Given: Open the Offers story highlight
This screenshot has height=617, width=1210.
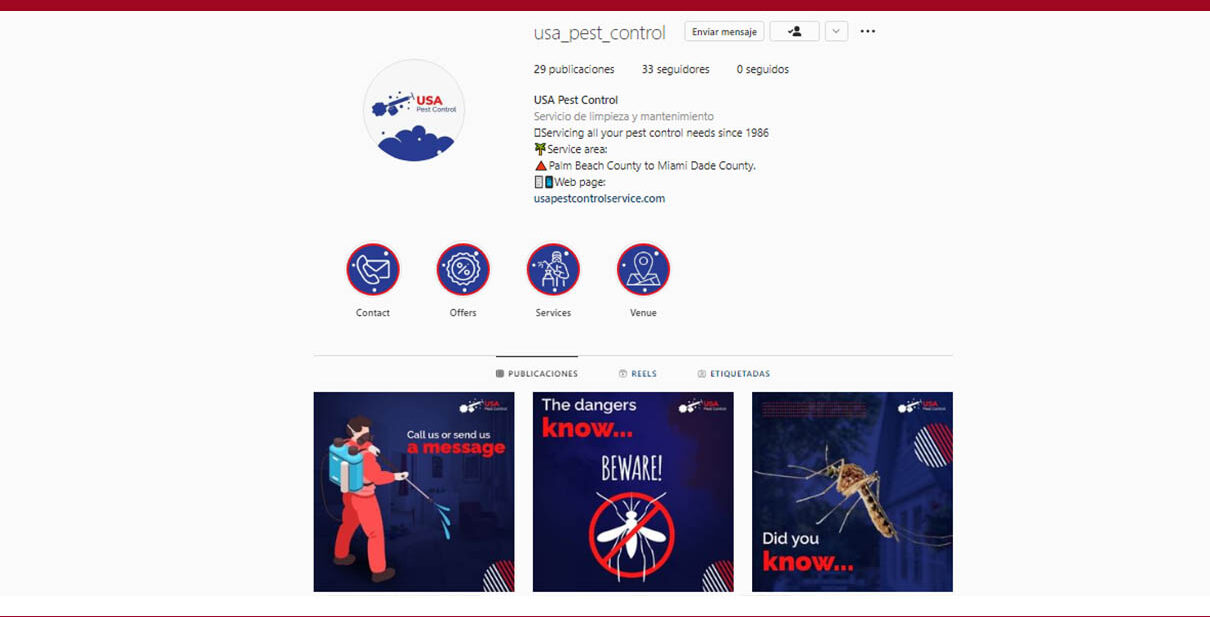Looking at the screenshot, I should (x=463, y=270).
